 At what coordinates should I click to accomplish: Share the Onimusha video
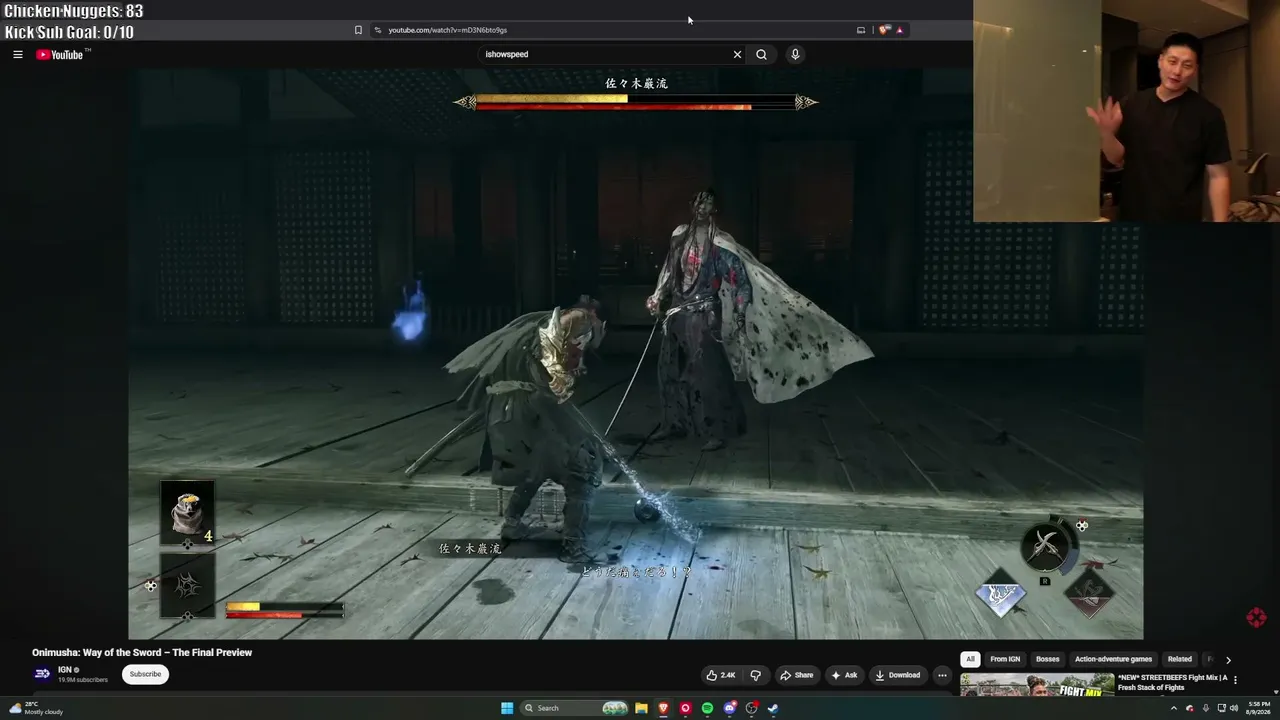[796, 675]
